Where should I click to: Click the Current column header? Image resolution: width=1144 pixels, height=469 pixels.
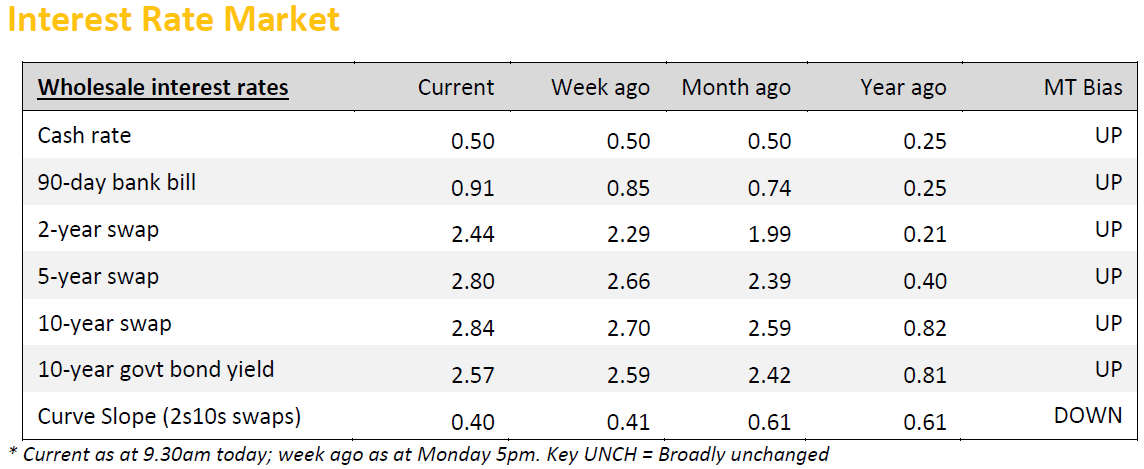click(x=456, y=88)
